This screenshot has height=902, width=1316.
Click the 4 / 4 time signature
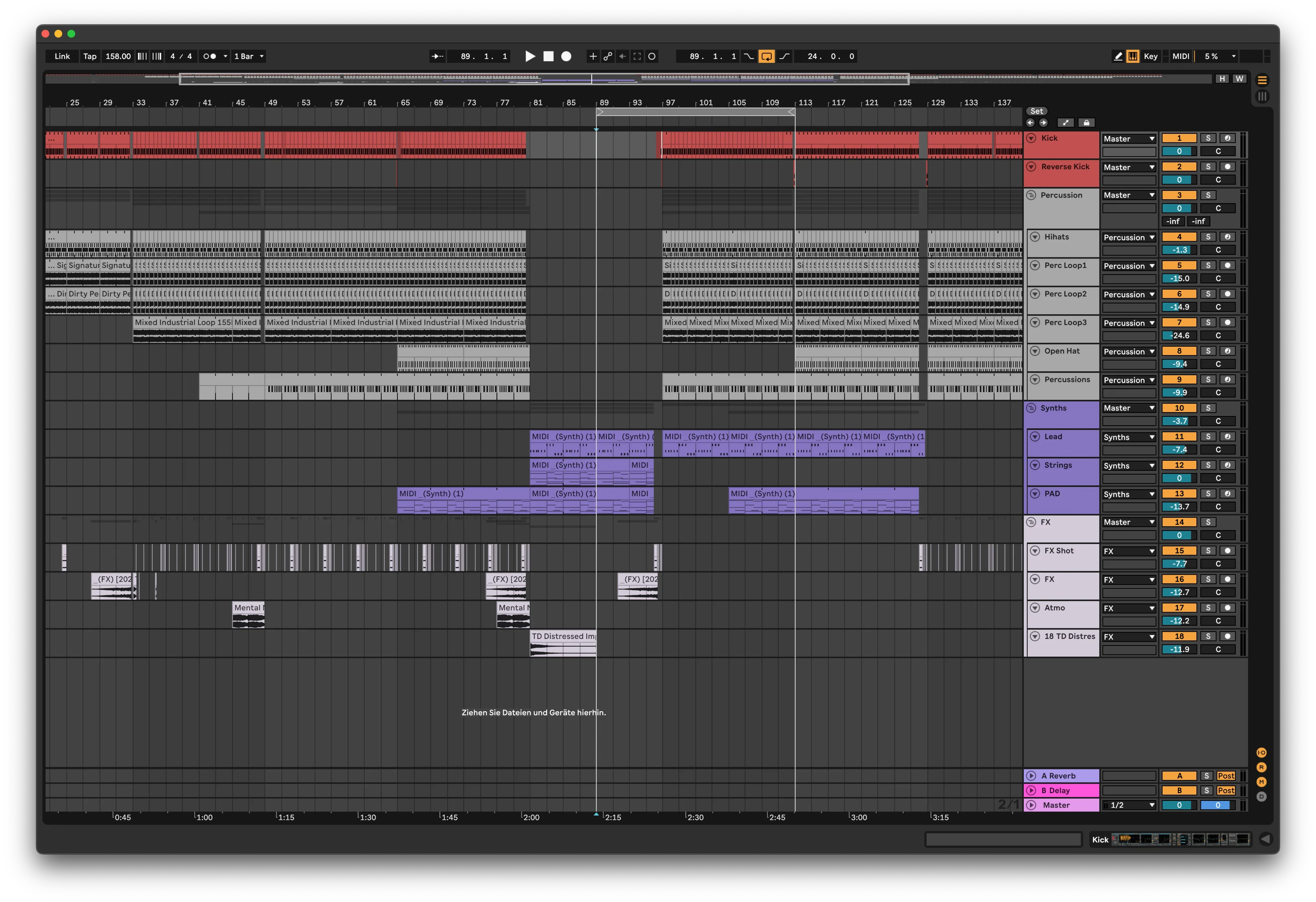tap(181, 56)
